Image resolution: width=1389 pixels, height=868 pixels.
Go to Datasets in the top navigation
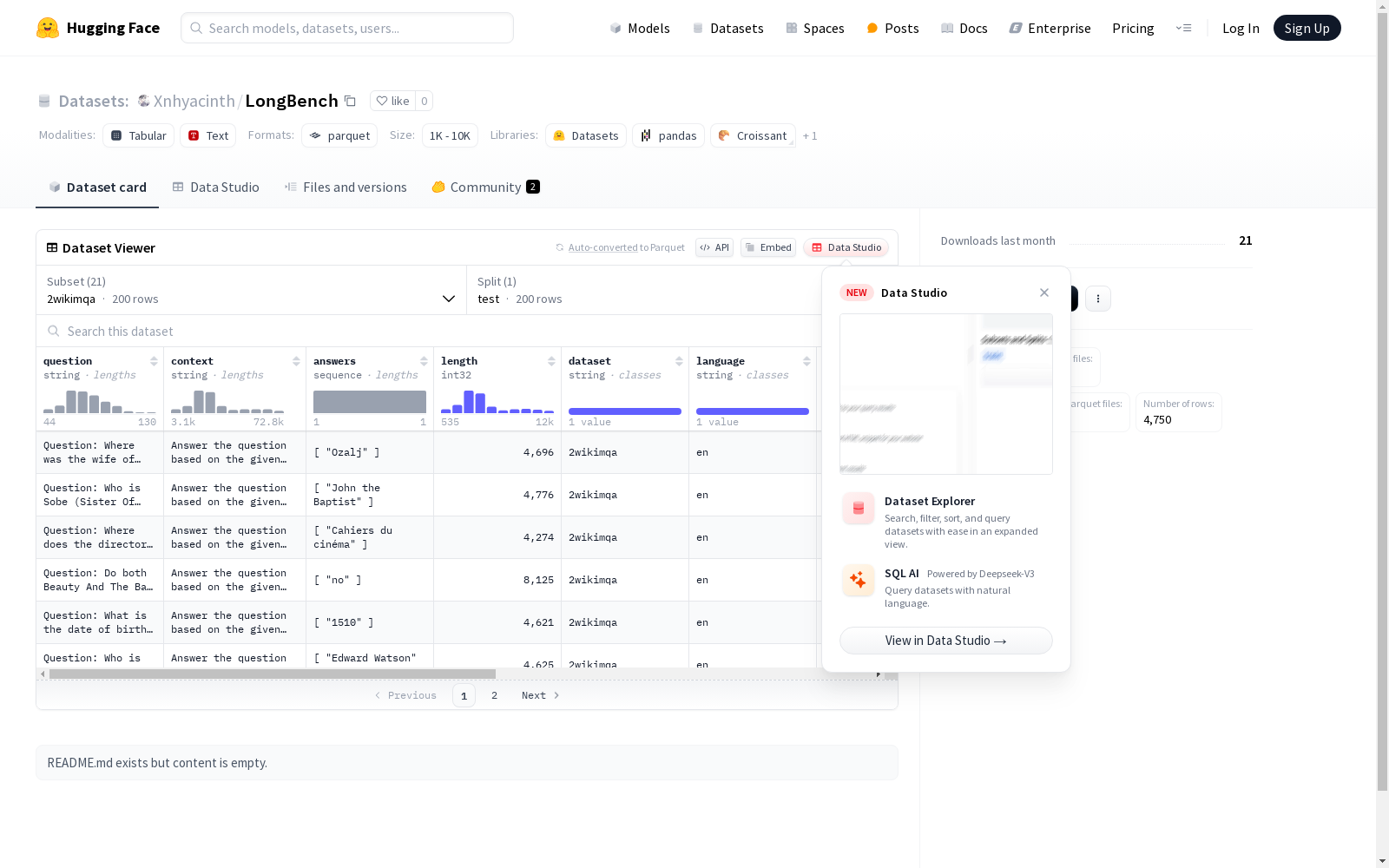click(x=727, y=28)
